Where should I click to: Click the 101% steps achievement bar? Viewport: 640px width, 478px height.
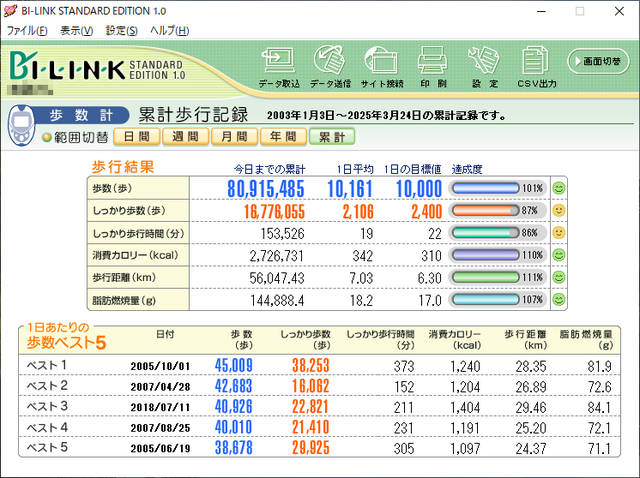coord(486,188)
